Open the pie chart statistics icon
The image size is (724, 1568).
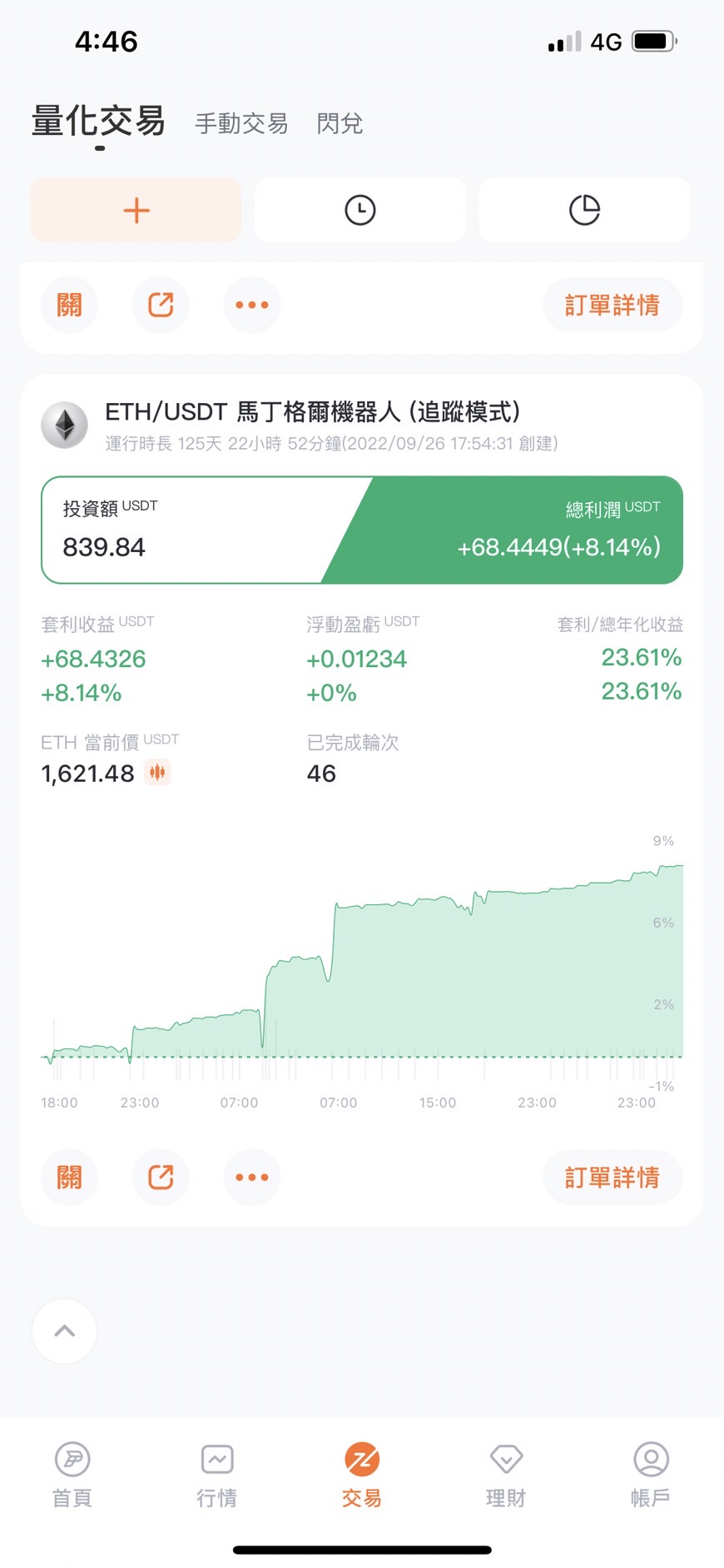[x=584, y=211]
